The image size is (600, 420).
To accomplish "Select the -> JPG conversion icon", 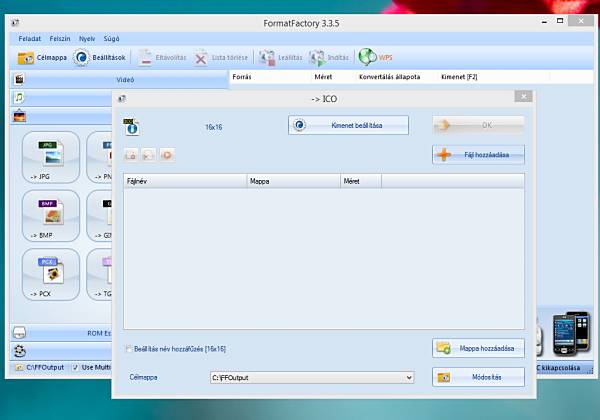I will coord(51,157).
